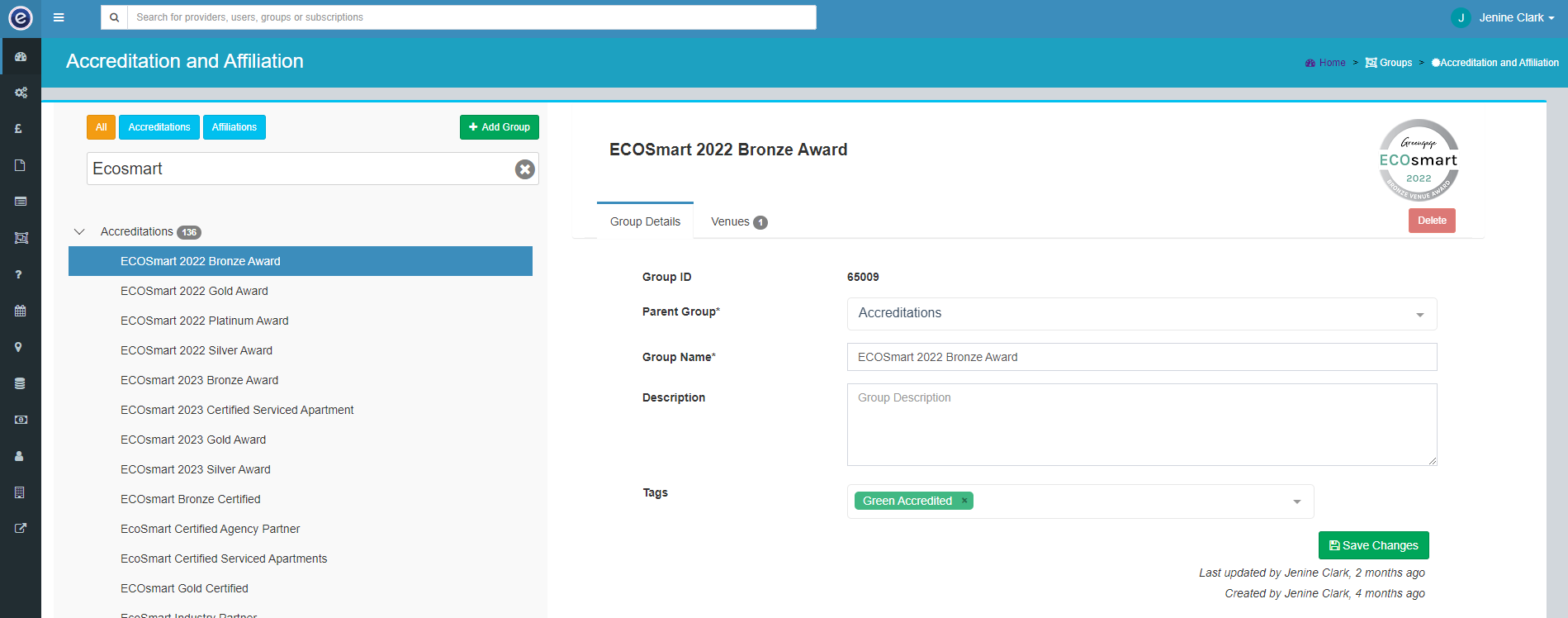Filter groups by Affiliations

[234, 127]
